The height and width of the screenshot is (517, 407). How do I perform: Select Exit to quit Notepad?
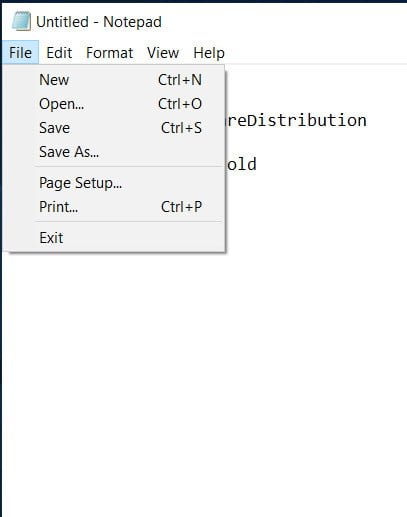[115, 238]
